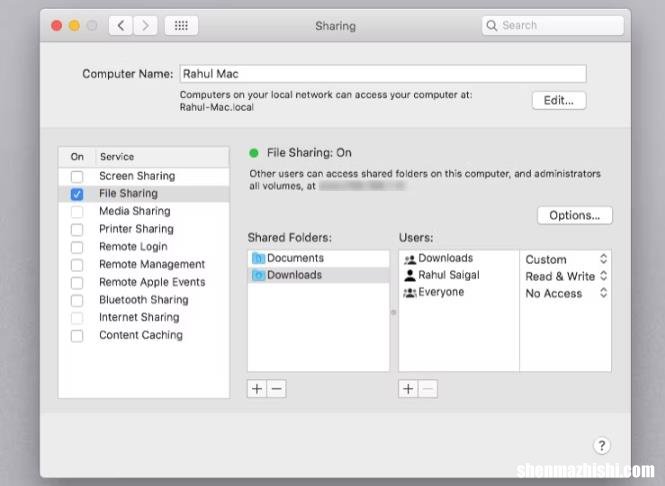Click the magnifying glass search icon
The image size is (665, 486).
(492, 25)
